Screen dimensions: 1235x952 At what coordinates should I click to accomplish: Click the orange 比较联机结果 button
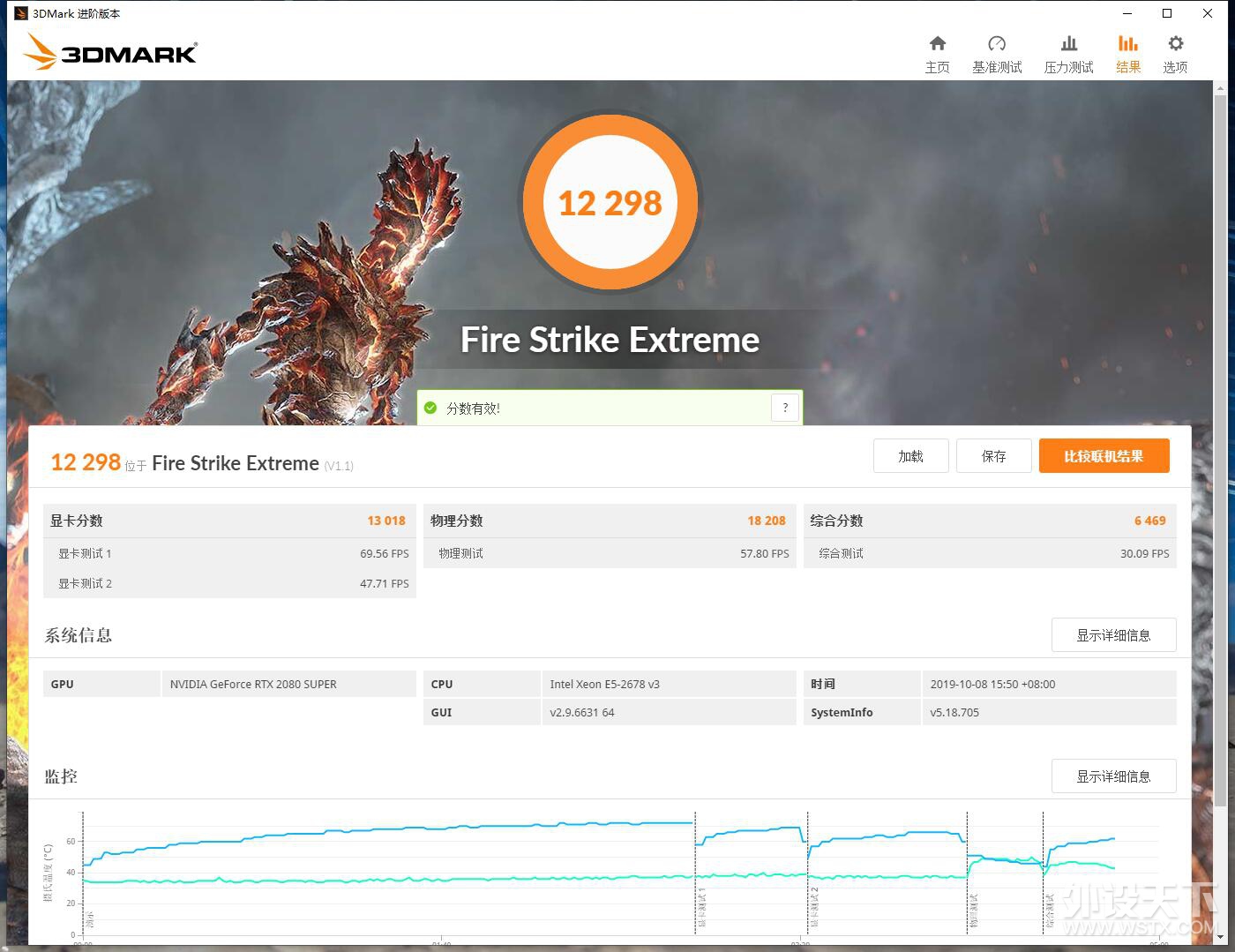1104,456
